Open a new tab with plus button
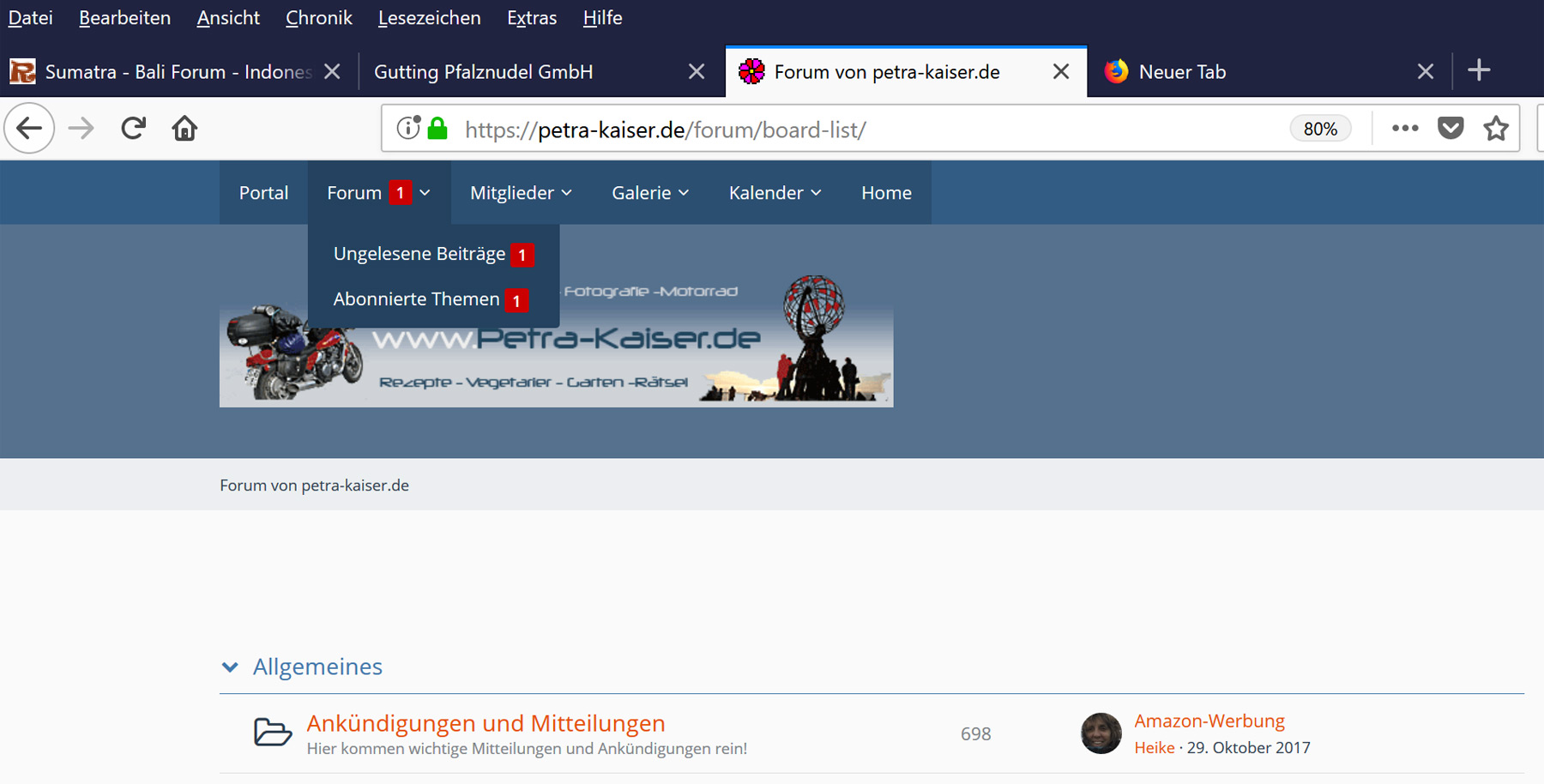 [1479, 71]
